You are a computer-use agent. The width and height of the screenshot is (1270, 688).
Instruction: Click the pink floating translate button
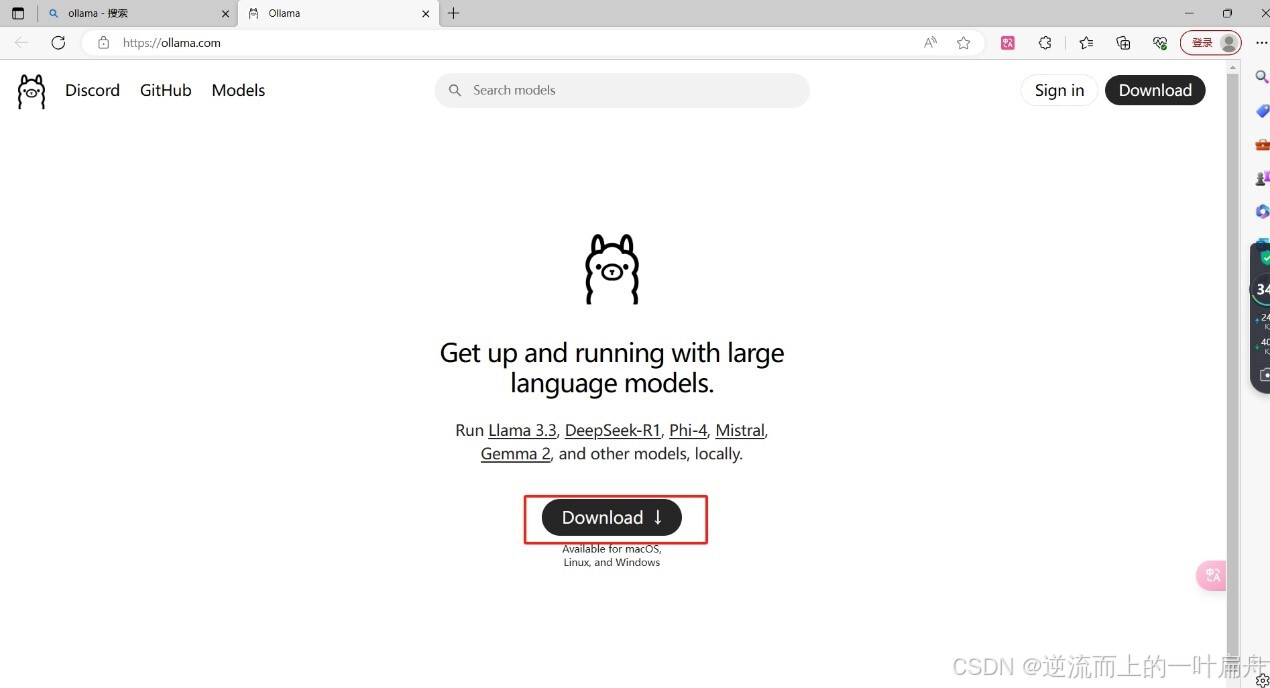(1212, 575)
